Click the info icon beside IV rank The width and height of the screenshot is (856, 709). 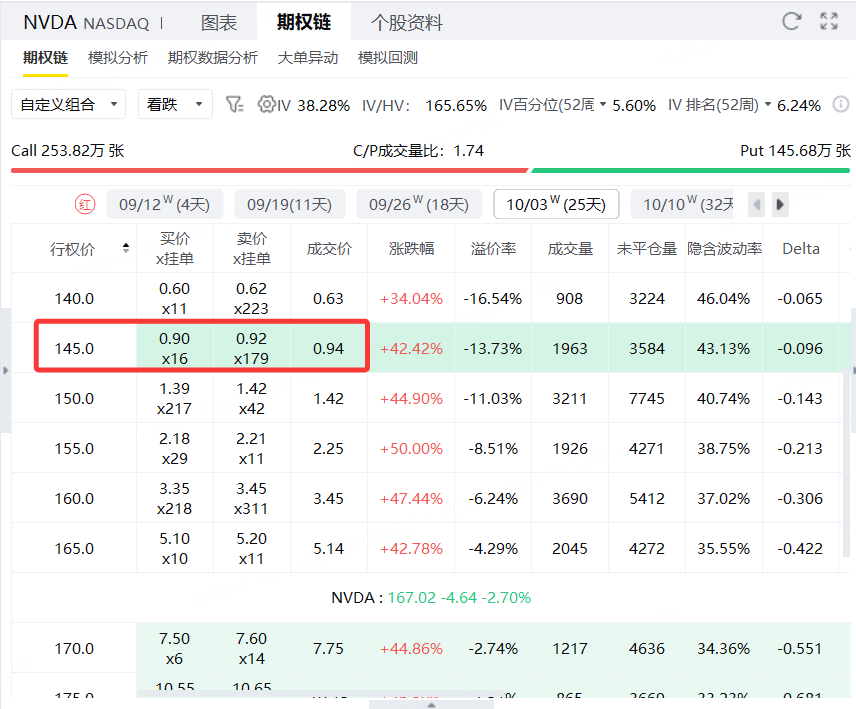[841, 104]
